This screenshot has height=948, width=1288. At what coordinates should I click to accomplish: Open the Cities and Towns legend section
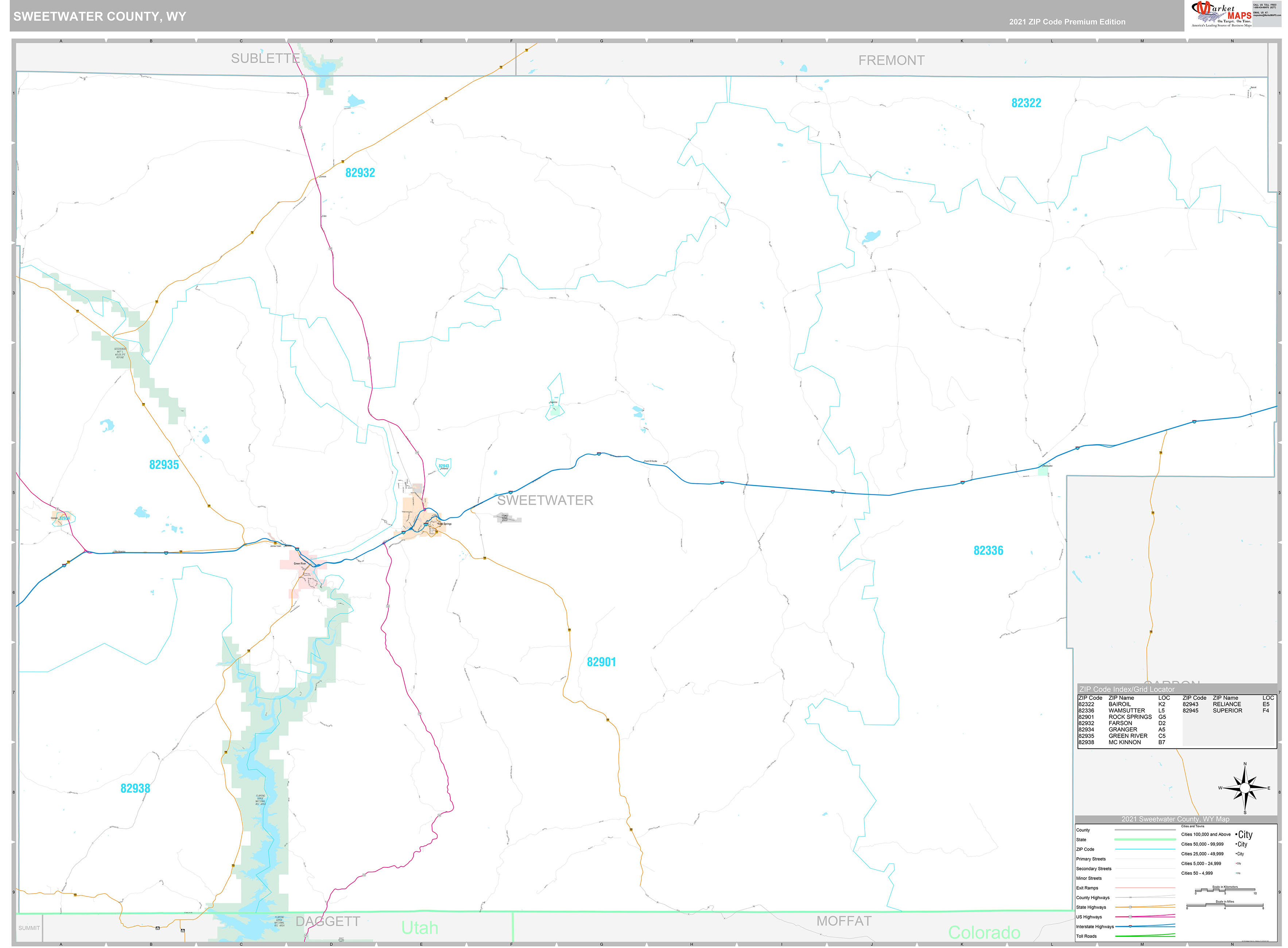coord(1193,826)
